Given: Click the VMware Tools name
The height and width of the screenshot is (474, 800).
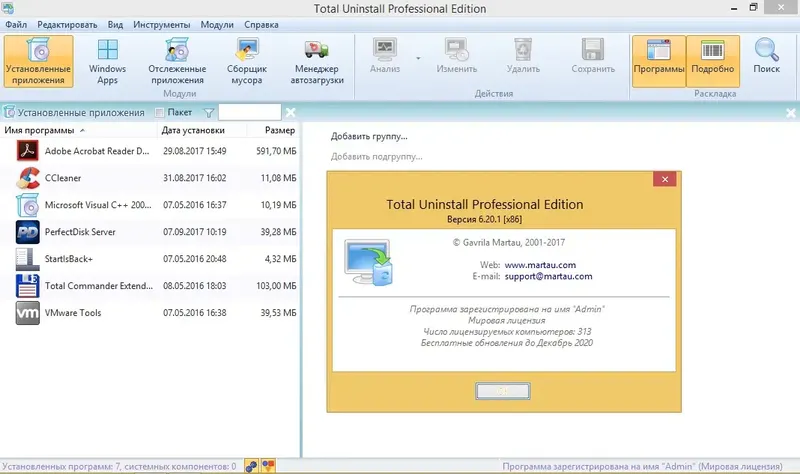Looking at the screenshot, I should (x=73, y=313).
